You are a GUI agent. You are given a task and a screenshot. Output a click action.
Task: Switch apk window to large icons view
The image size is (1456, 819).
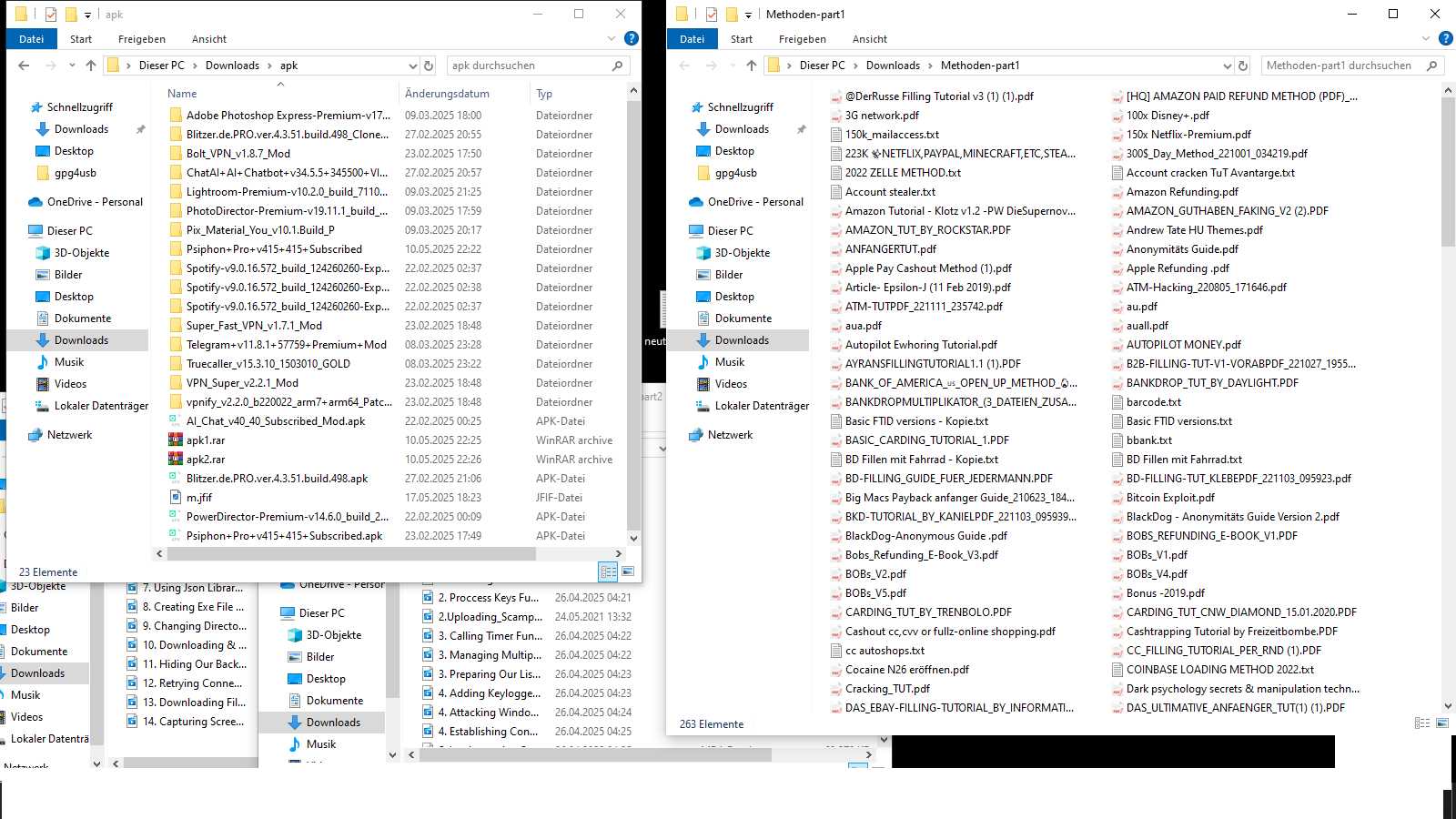pos(628,571)
